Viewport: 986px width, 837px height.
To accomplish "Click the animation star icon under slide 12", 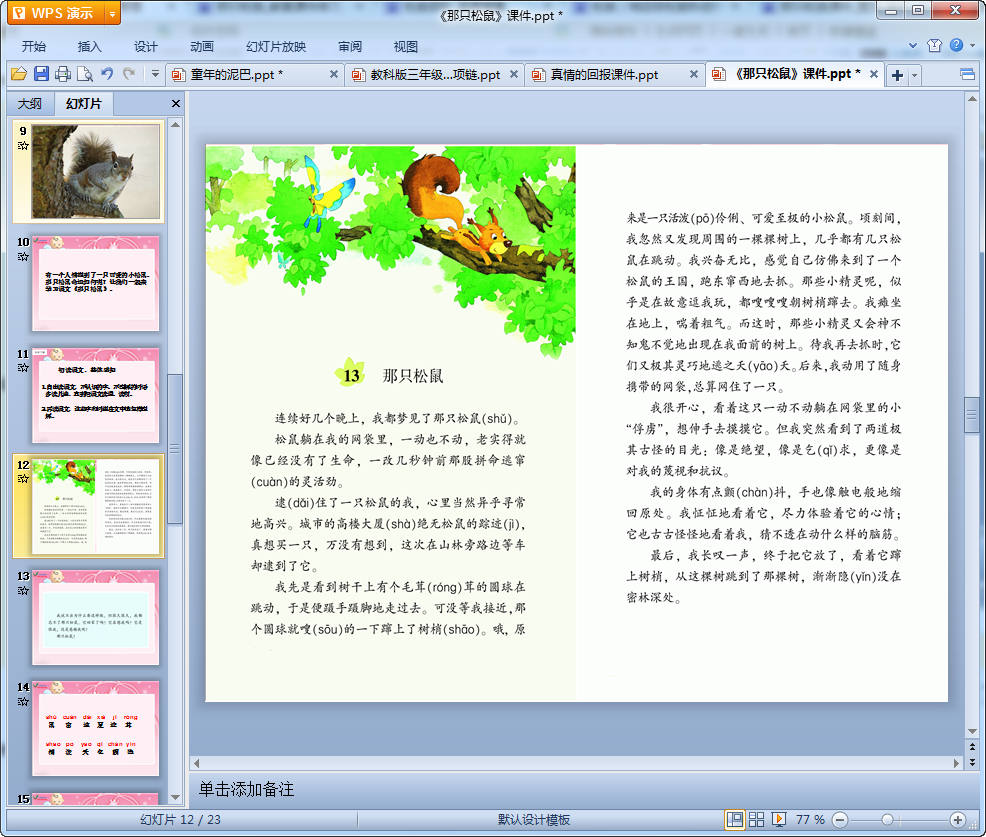I will (x=23, y=479).
